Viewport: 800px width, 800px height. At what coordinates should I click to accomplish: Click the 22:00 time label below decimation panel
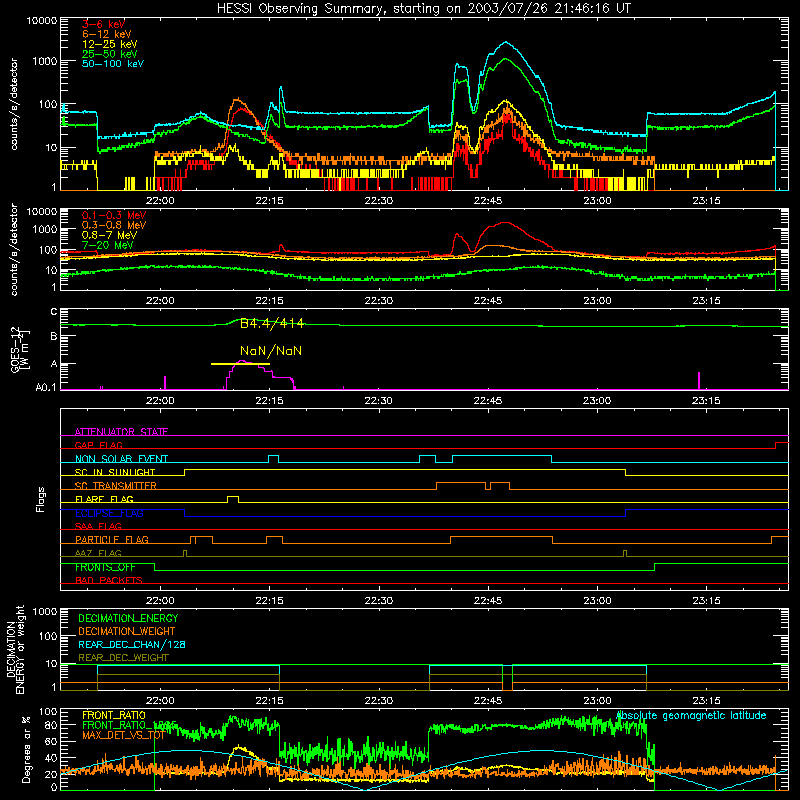pos(160,701)
